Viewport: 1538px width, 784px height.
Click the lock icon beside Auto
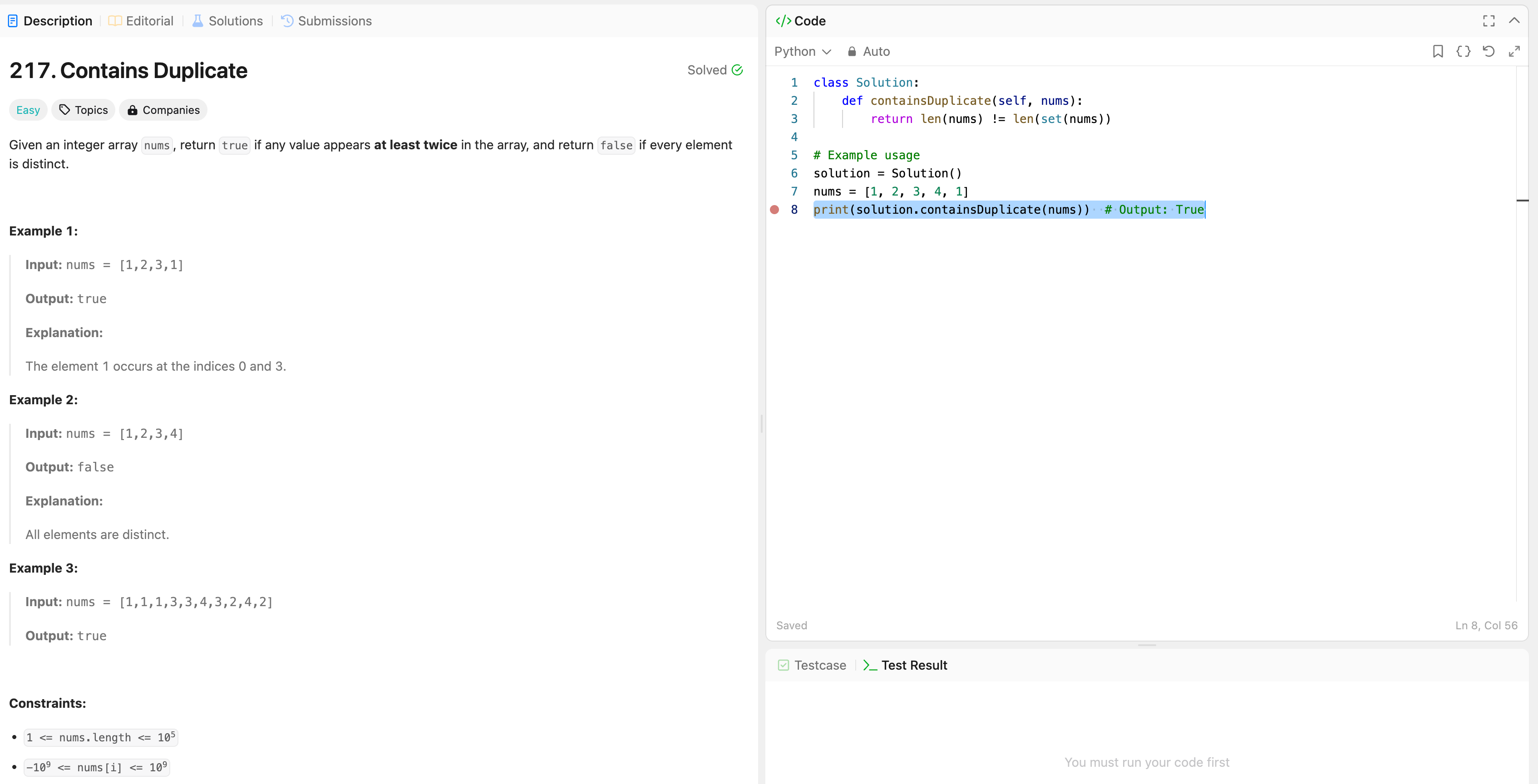(x=852, y=52)
